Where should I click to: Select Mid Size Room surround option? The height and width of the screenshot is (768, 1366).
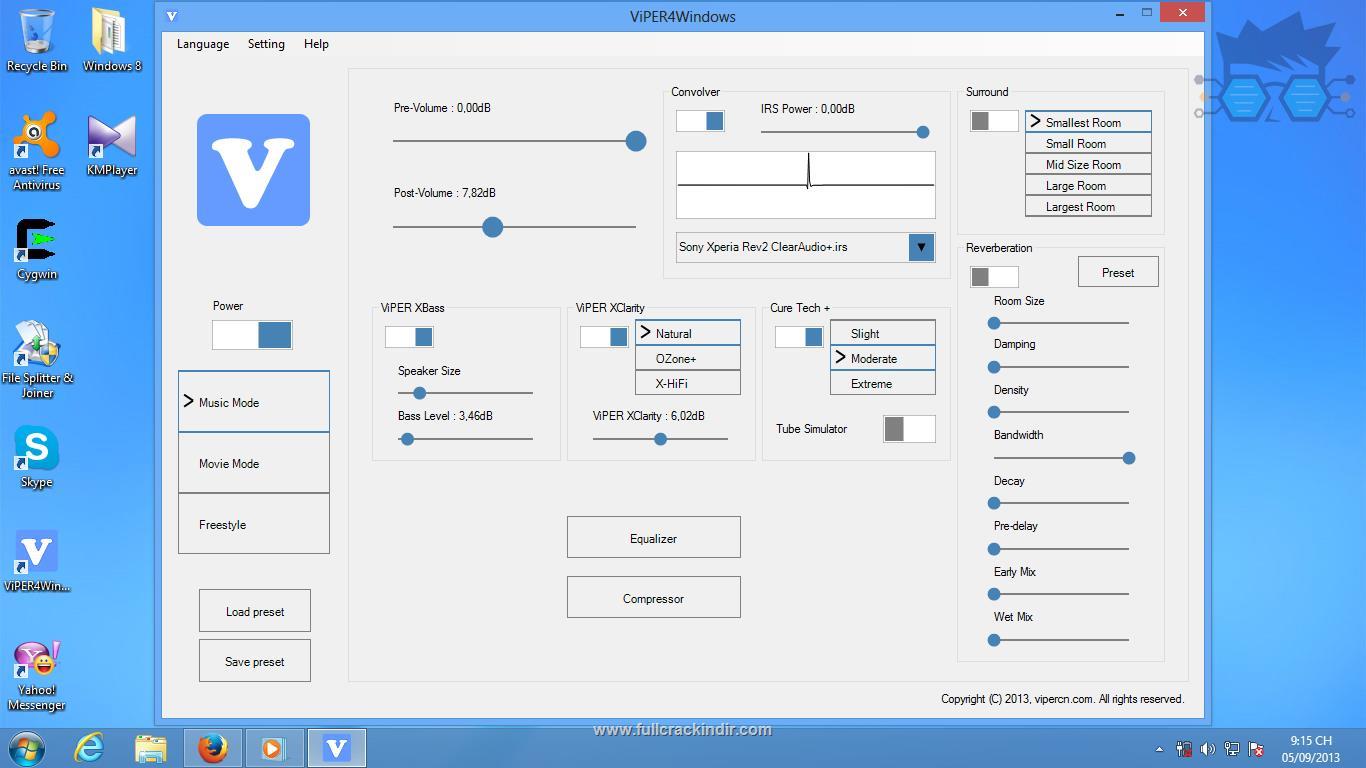coord(1088,164)
